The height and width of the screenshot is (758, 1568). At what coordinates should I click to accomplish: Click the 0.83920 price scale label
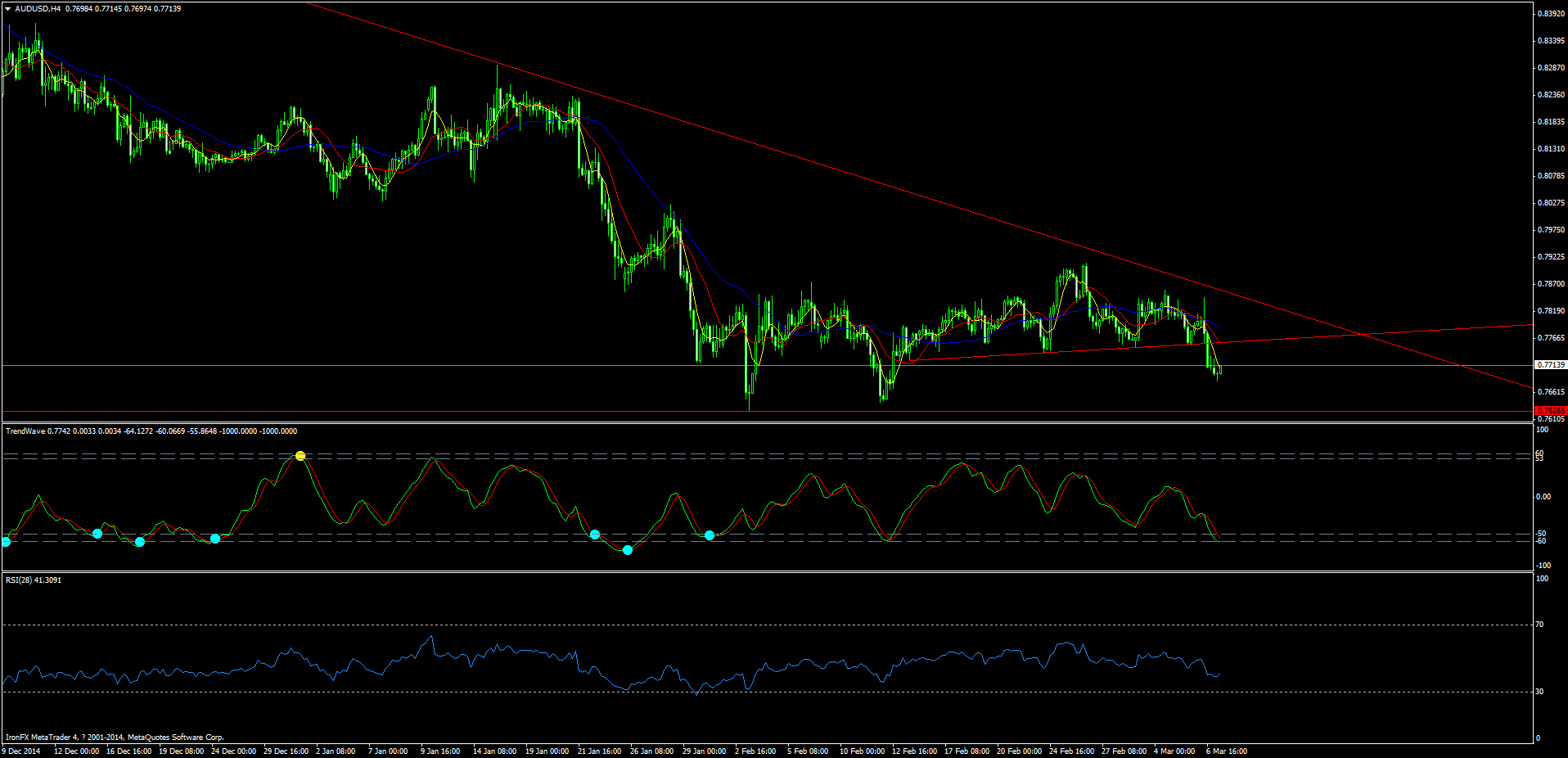(1552, 14)
